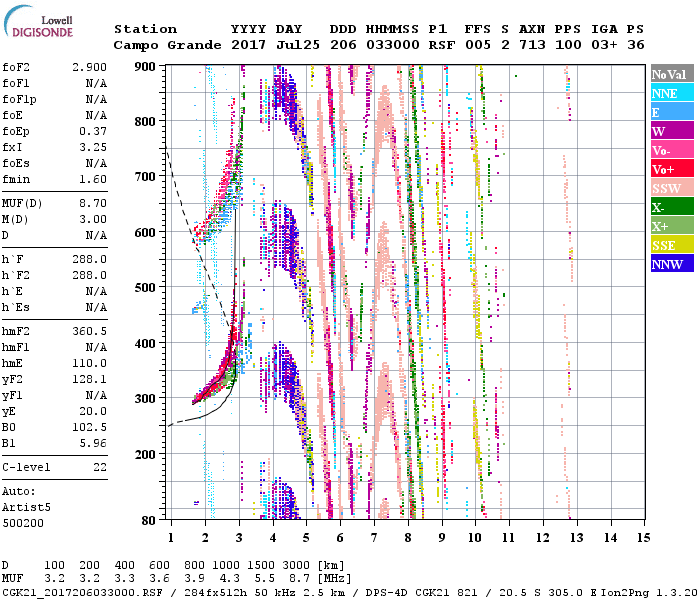700x600 pixels.
Task: Select the C-level value 22
Action: click(x=98, y=467)
